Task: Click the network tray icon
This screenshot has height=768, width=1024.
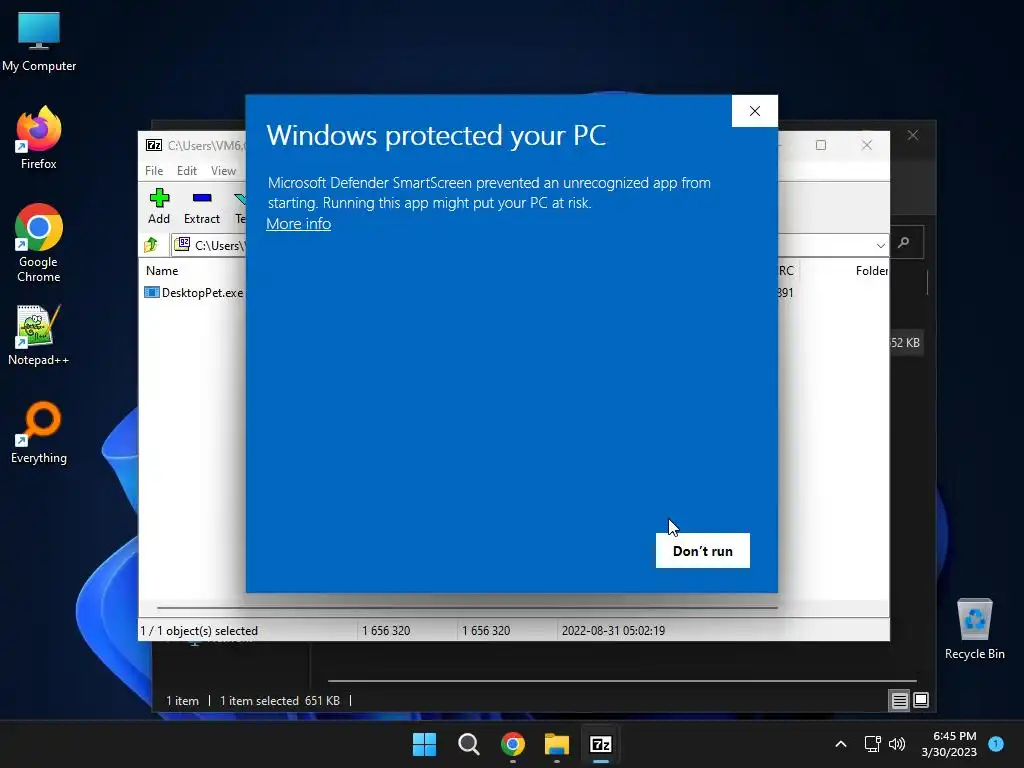Action: [872, 744]
